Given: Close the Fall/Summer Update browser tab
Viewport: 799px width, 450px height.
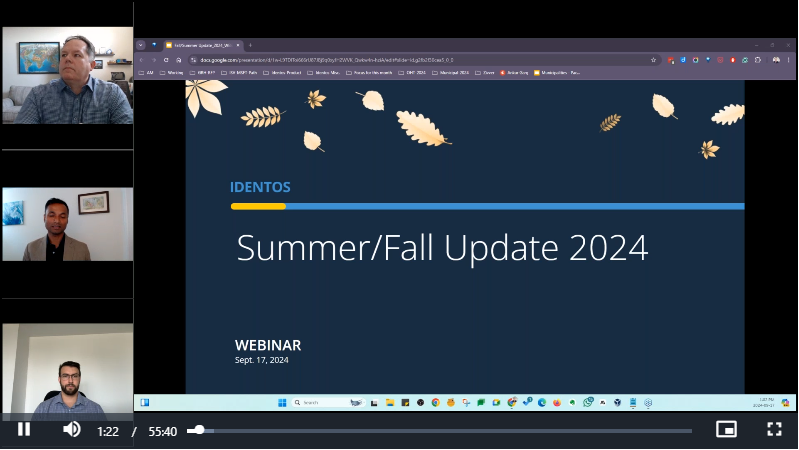Looking at the screenshot, I should [x=237, y=45].
